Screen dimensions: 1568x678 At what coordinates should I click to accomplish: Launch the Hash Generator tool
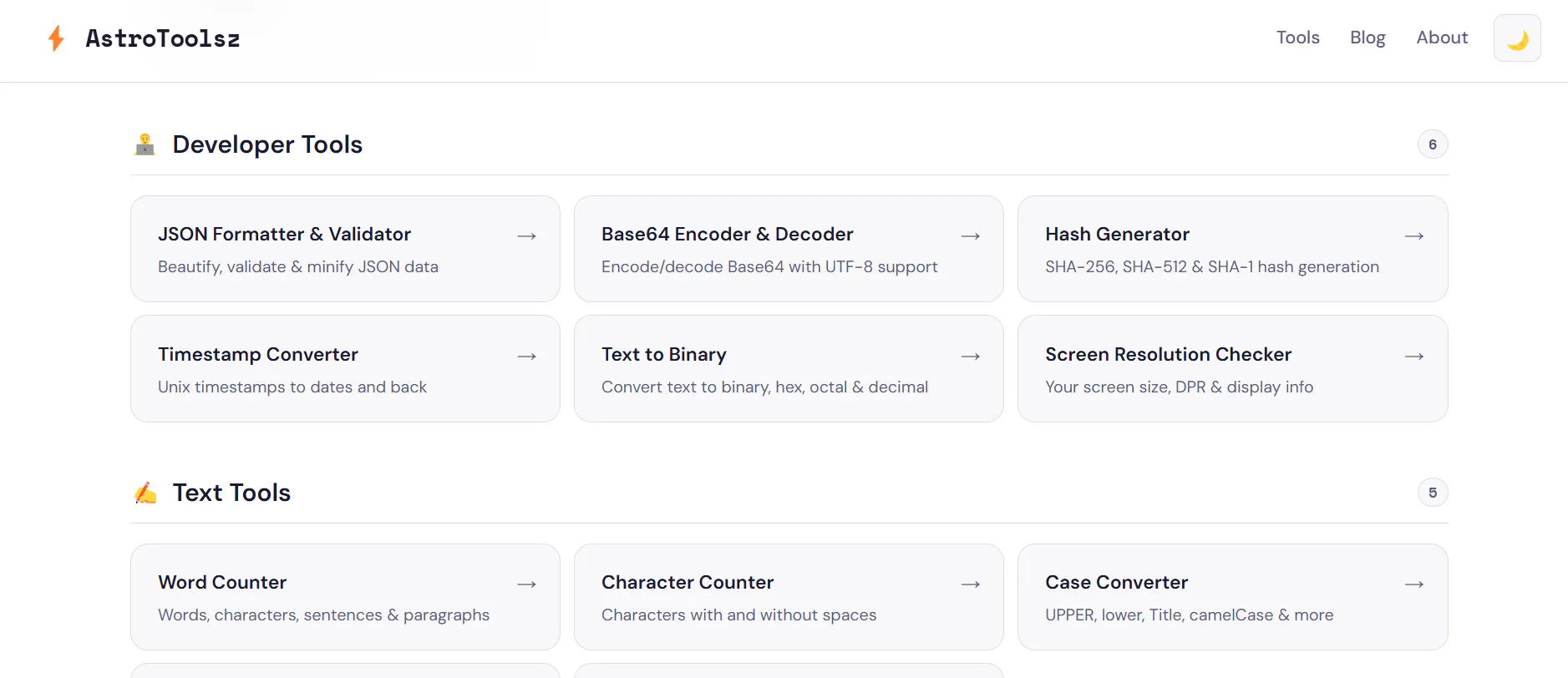point(1232,249)
